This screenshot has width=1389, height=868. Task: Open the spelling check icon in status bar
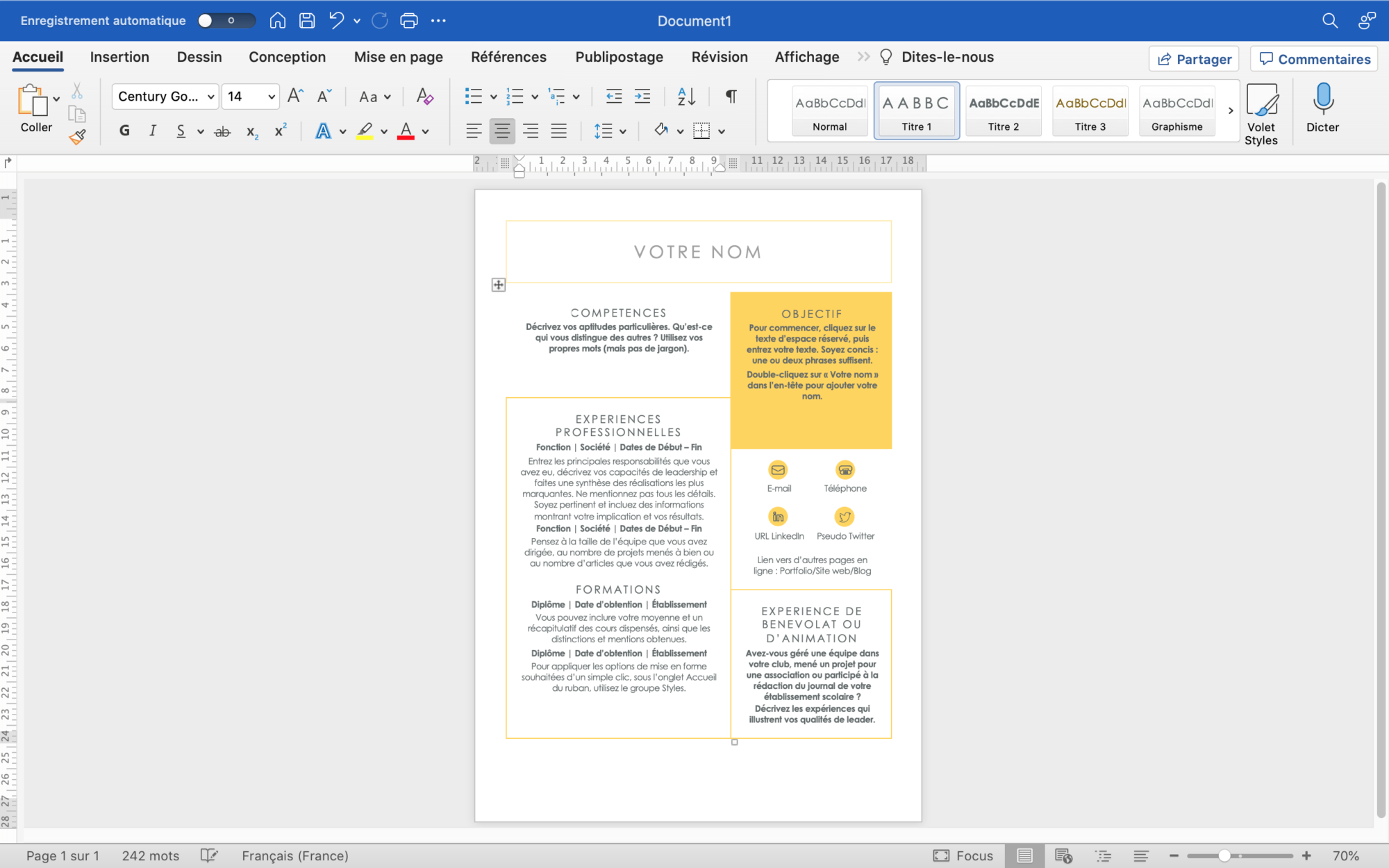(209, 856)
